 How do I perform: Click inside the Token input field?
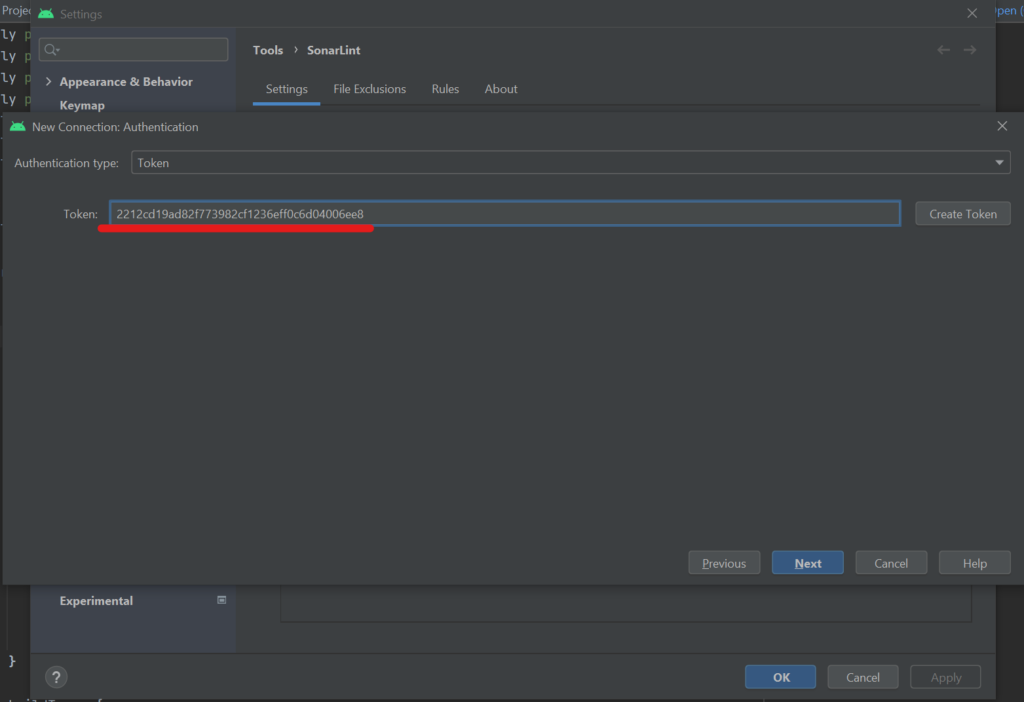[x=505, y=214]
